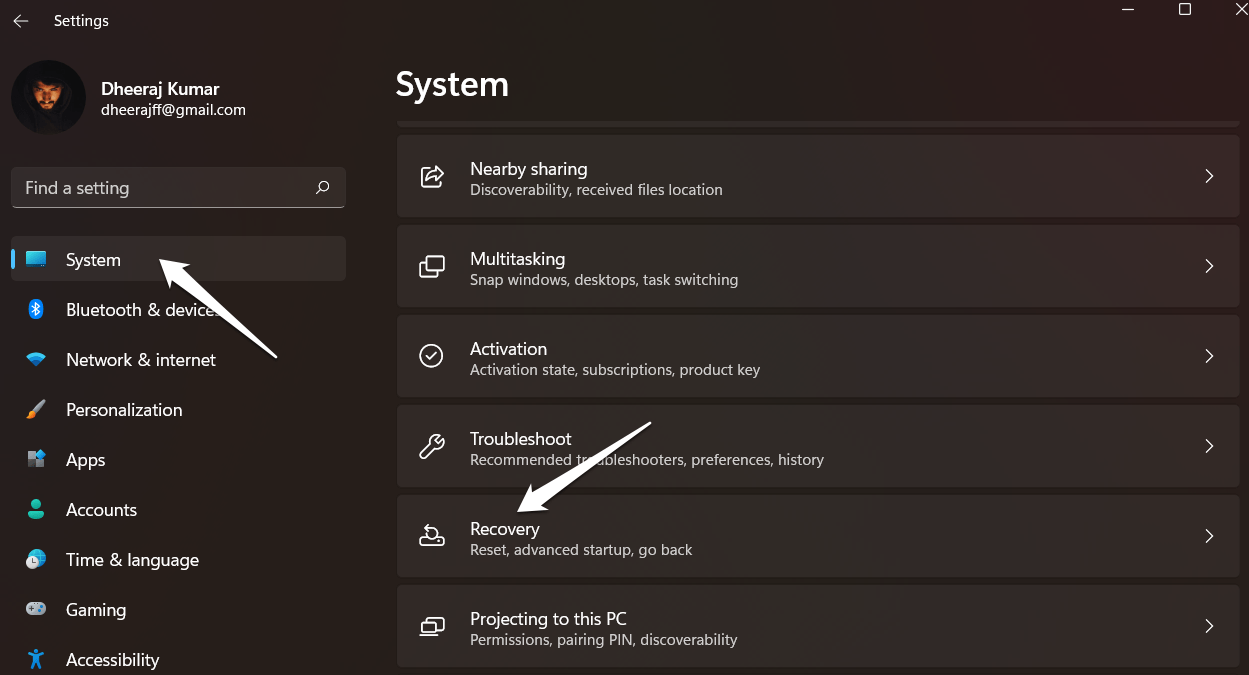This screenshot has height=675, width=1249.
Task: Select System in the sidebar
Action: click(x=93, y=260)
